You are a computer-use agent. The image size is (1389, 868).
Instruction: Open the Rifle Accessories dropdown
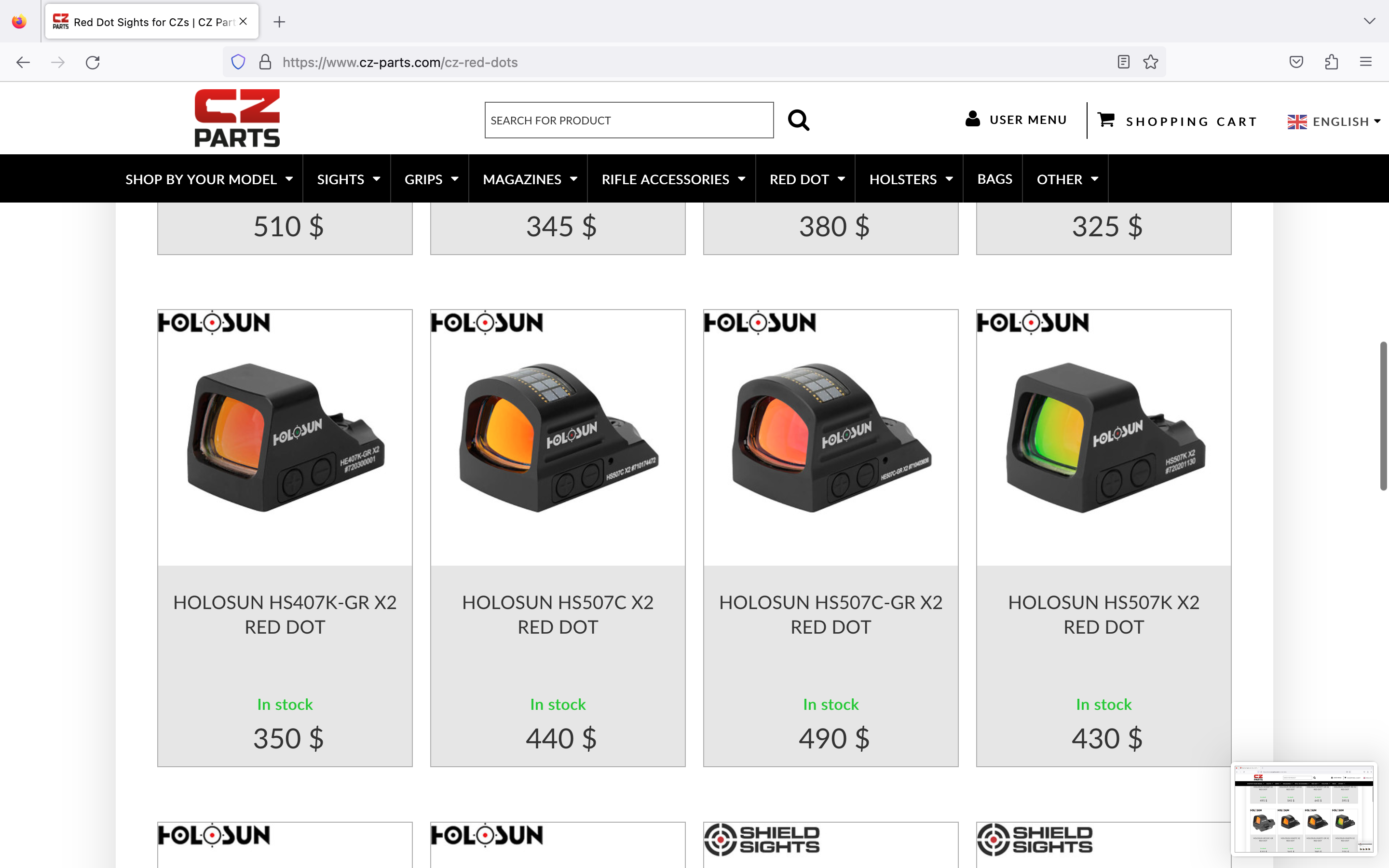673,179
